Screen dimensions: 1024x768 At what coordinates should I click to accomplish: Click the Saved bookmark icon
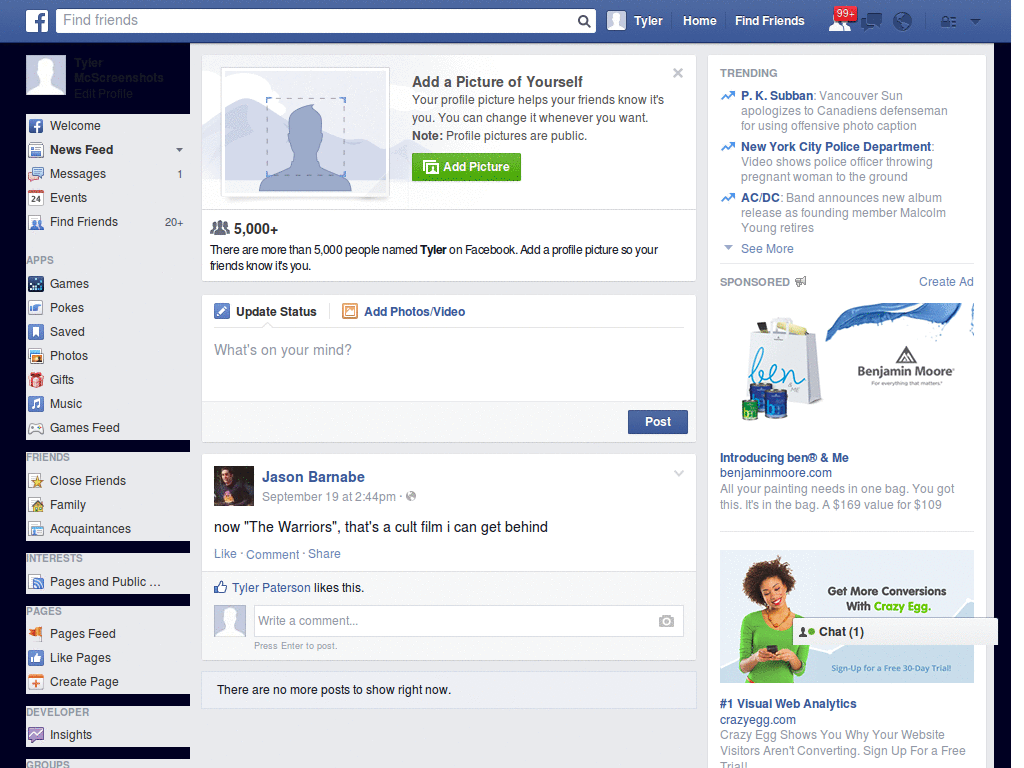[x=36, y=332]
